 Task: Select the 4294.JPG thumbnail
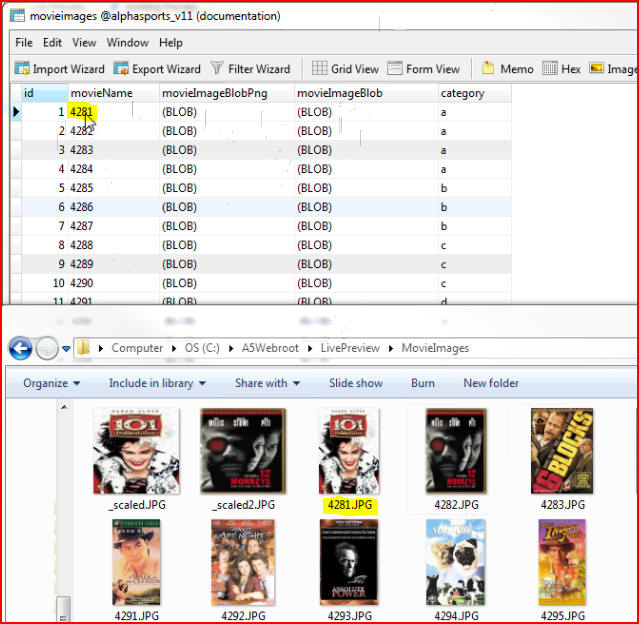coord(456,562)
